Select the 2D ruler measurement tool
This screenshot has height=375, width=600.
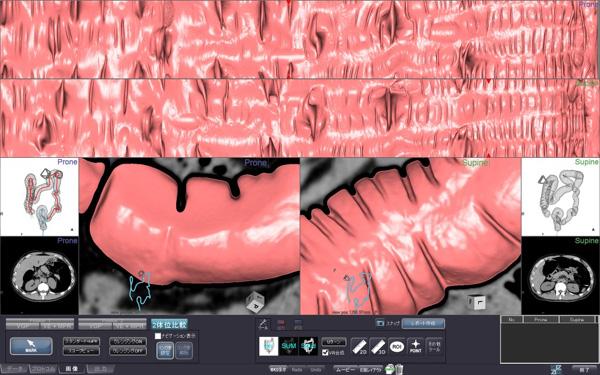pos(359,347)
